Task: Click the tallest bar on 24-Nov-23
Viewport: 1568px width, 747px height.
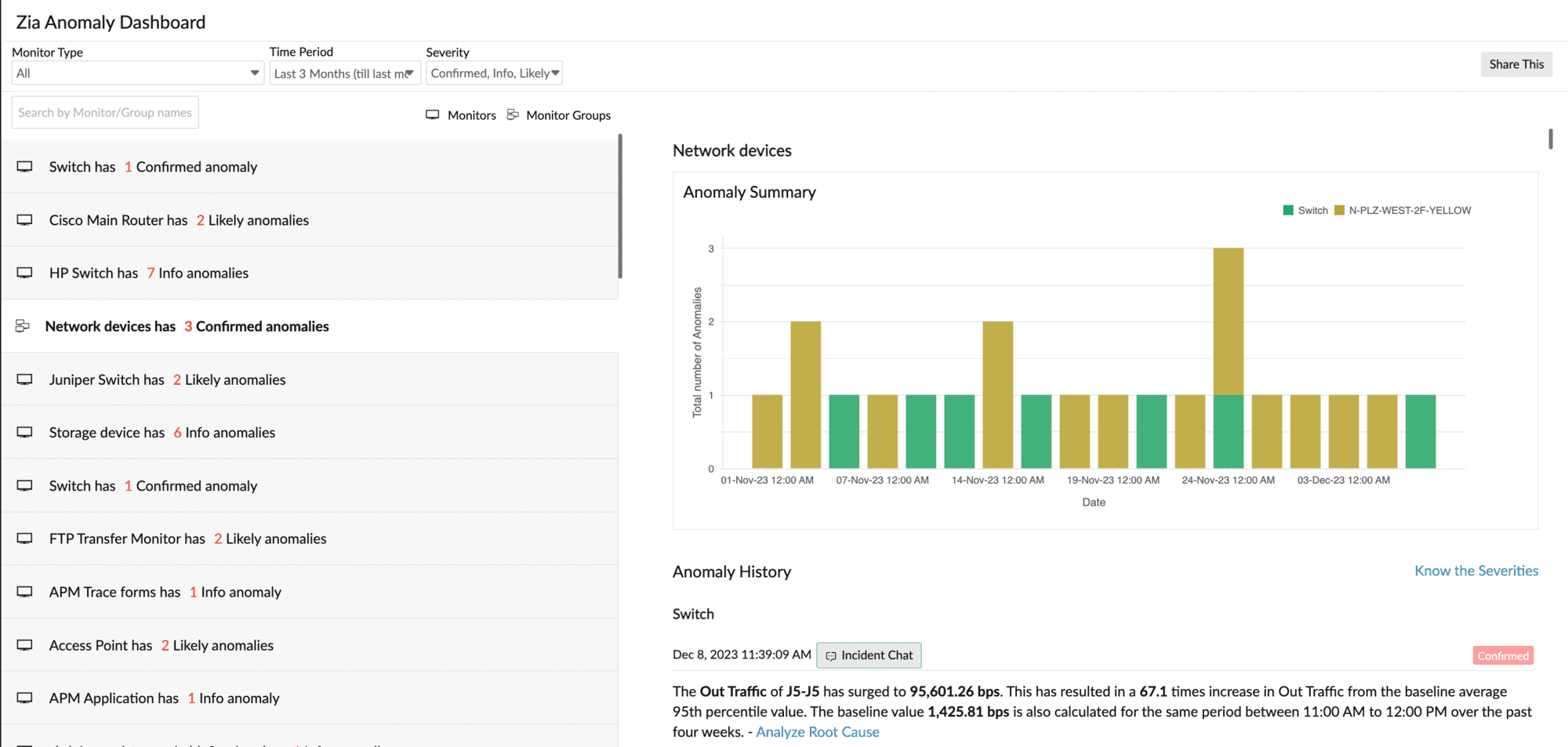Action: [1228, 321]
